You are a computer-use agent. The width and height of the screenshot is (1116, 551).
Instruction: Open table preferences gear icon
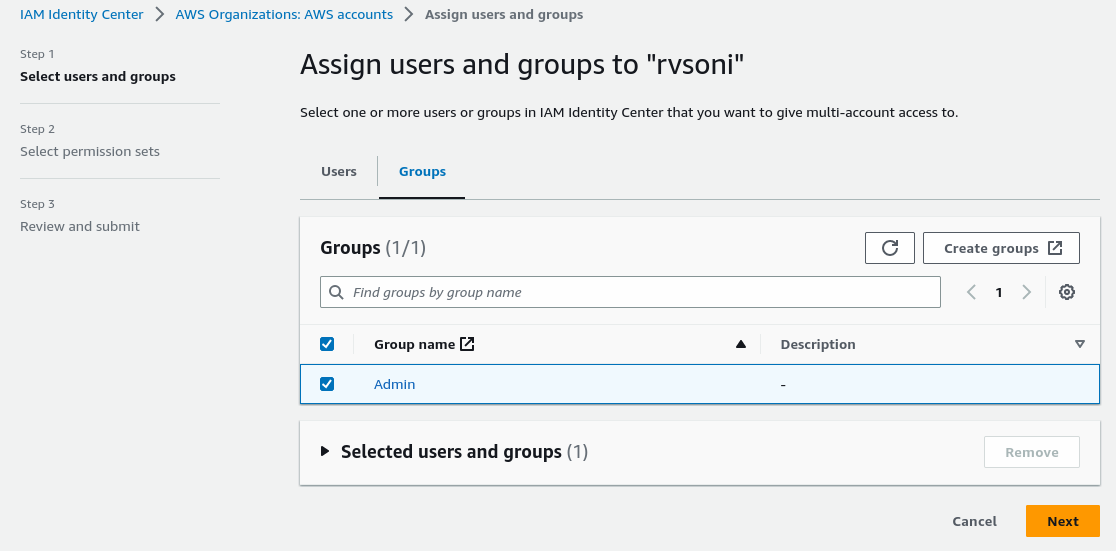point(1067,292)
